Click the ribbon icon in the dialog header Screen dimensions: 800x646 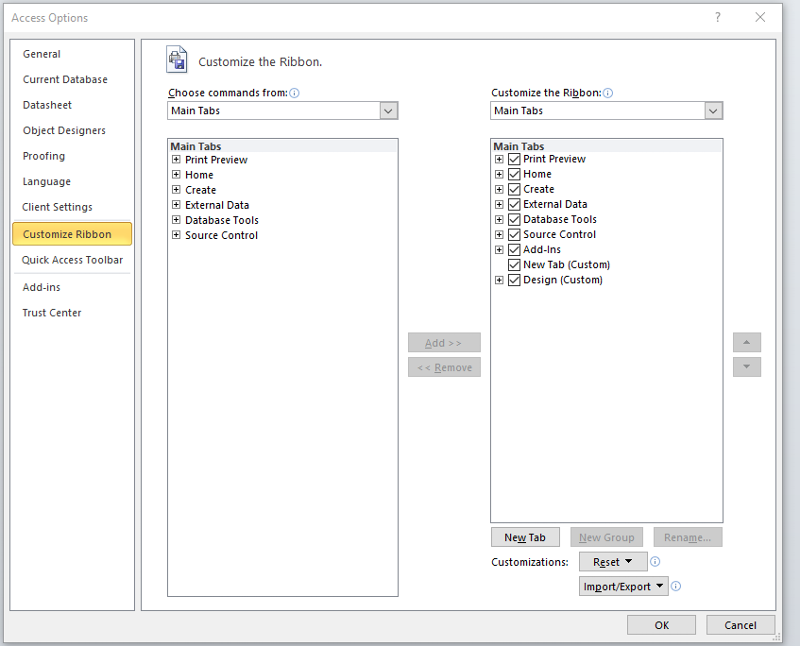click(177, 59)
